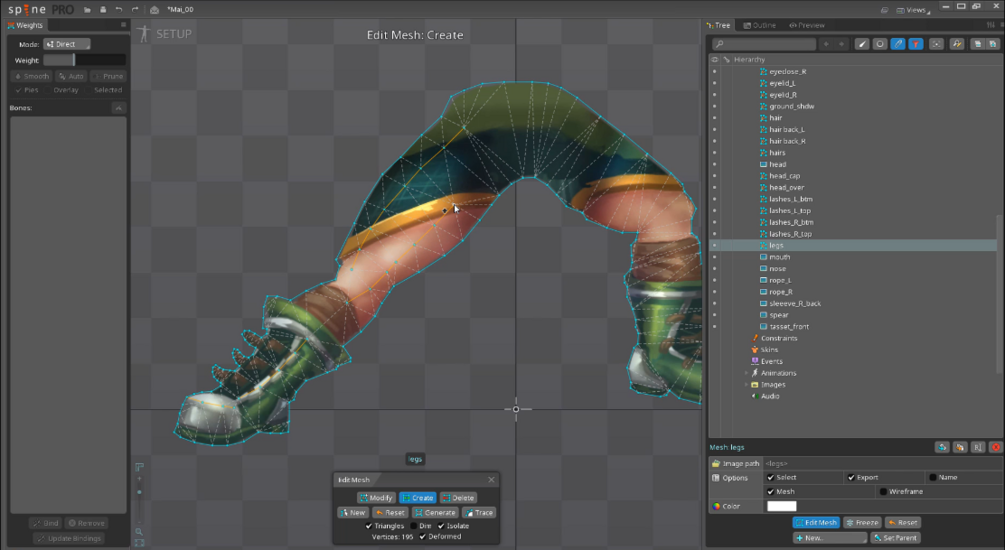1005x550 pixels.
Task: Click the Image path folder icon
Action: [x=716, y=463]
